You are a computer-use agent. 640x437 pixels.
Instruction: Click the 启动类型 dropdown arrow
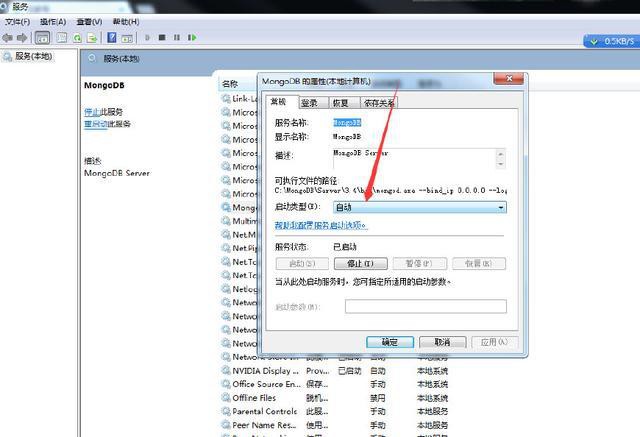click(501, 208)
